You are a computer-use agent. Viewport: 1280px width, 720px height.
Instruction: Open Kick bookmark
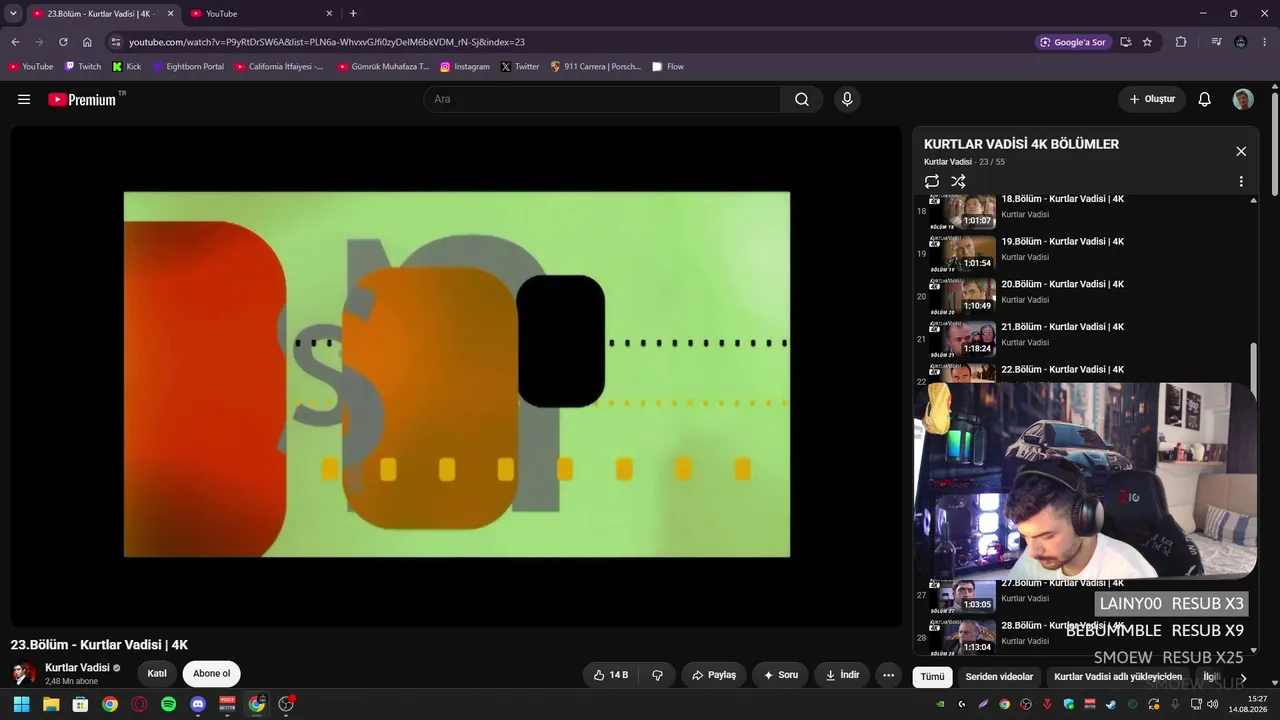(x=127, y=67)
